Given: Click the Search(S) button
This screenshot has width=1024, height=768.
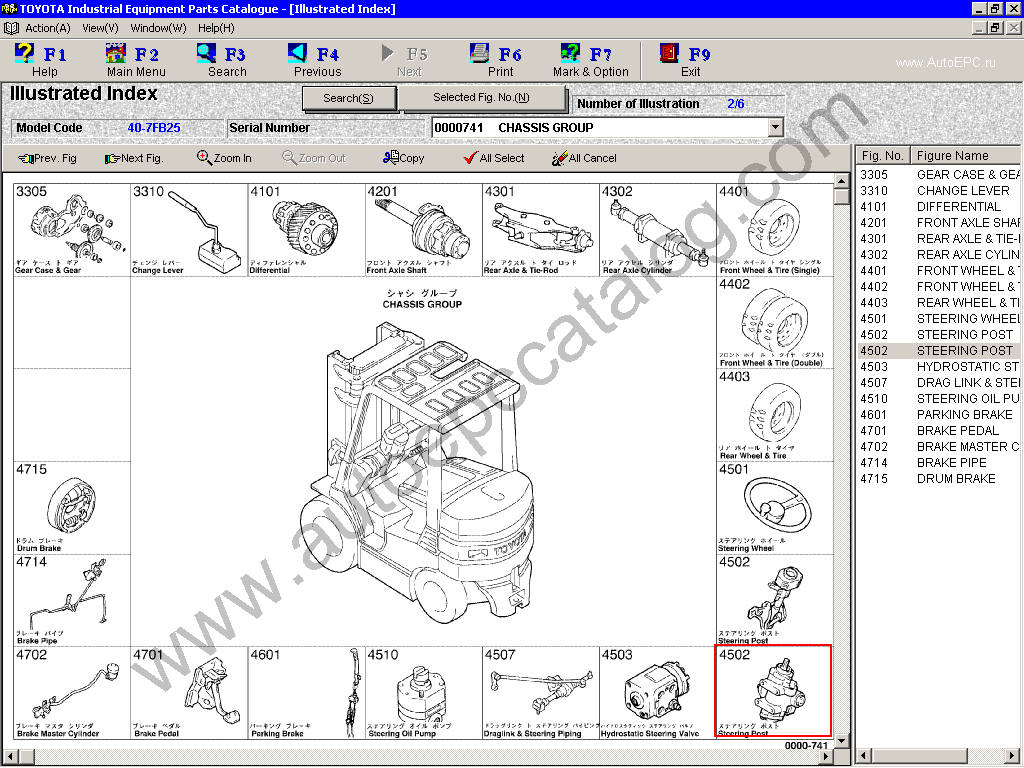Looking at the screenshot, I should (349, 98).
